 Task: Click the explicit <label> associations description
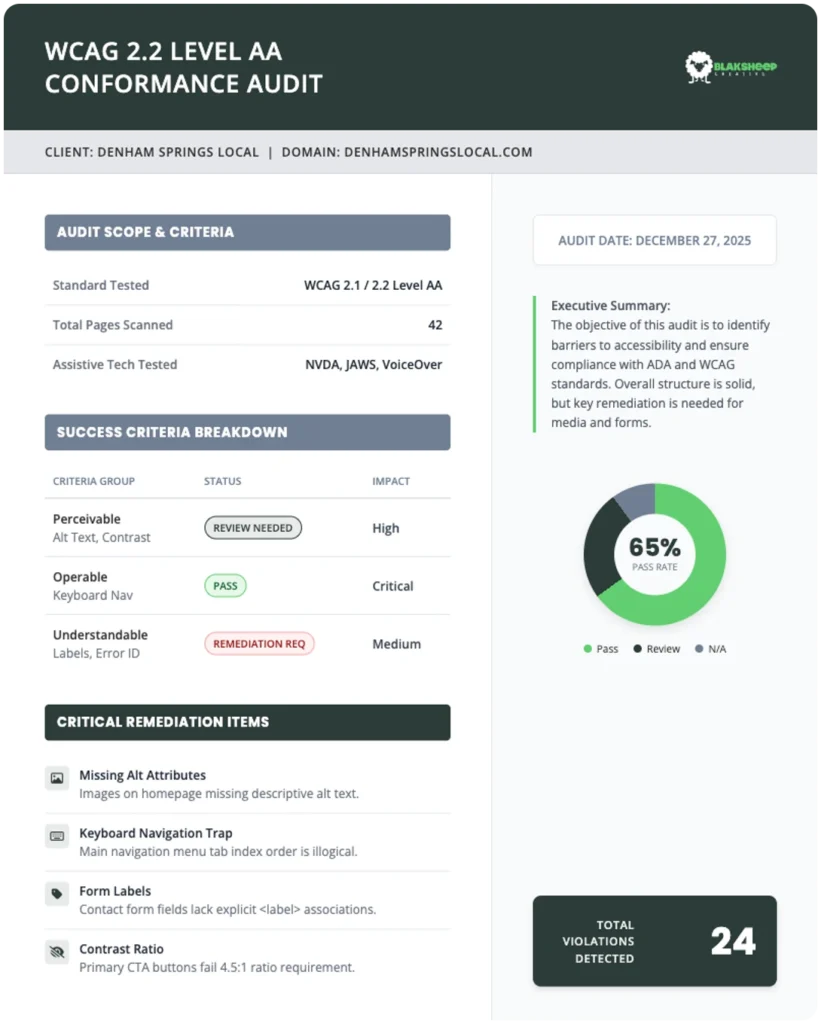(227, 910)
